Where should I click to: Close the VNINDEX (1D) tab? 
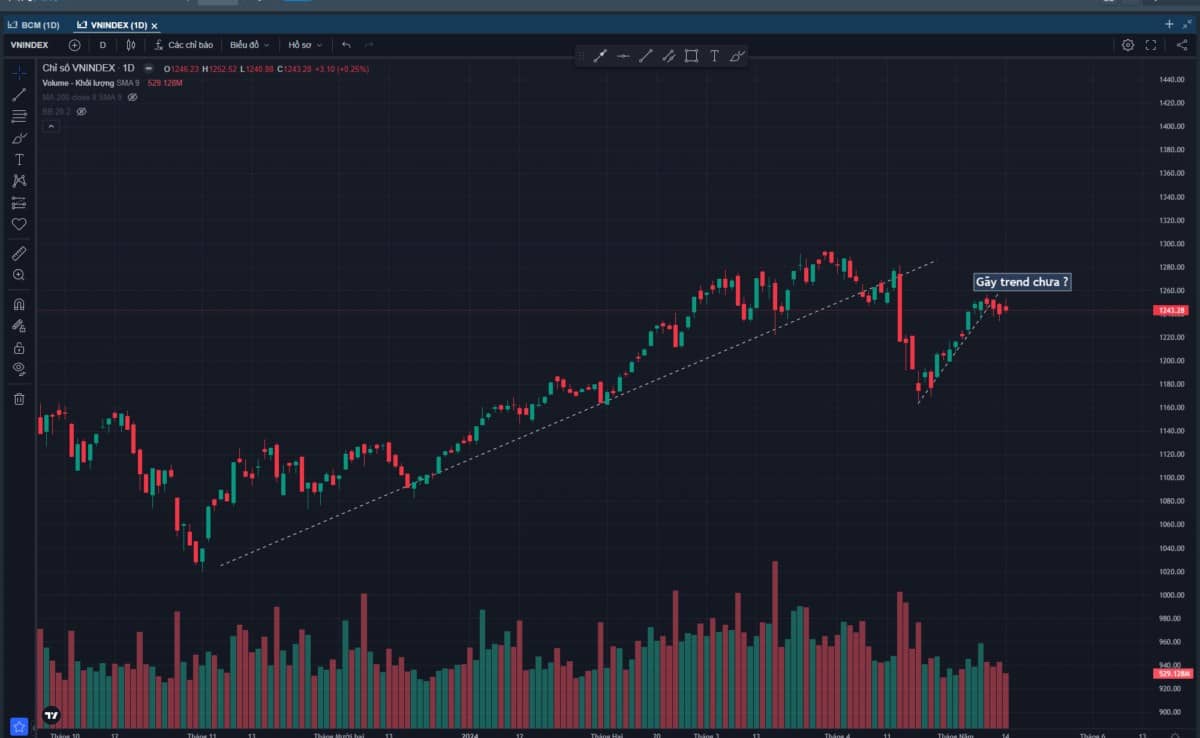154,25
